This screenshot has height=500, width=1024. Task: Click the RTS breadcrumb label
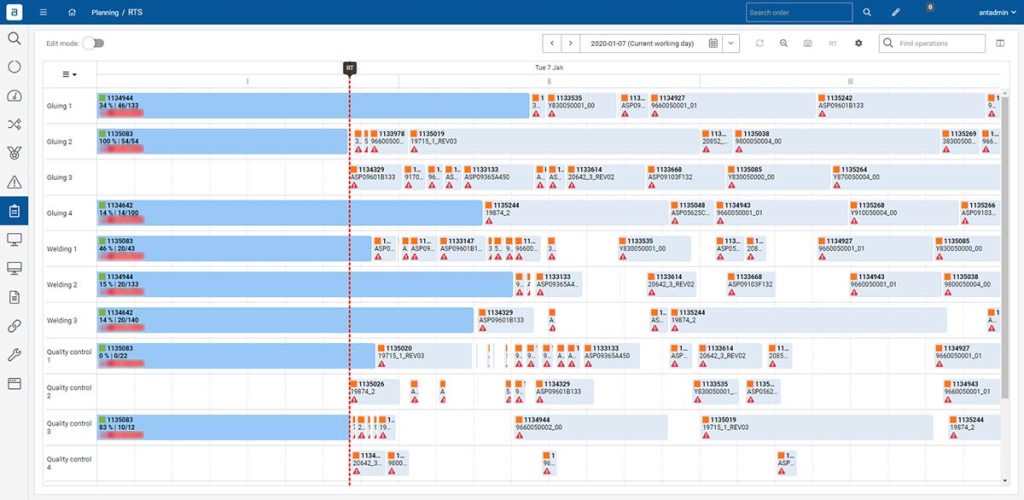(x=134, y=12)
